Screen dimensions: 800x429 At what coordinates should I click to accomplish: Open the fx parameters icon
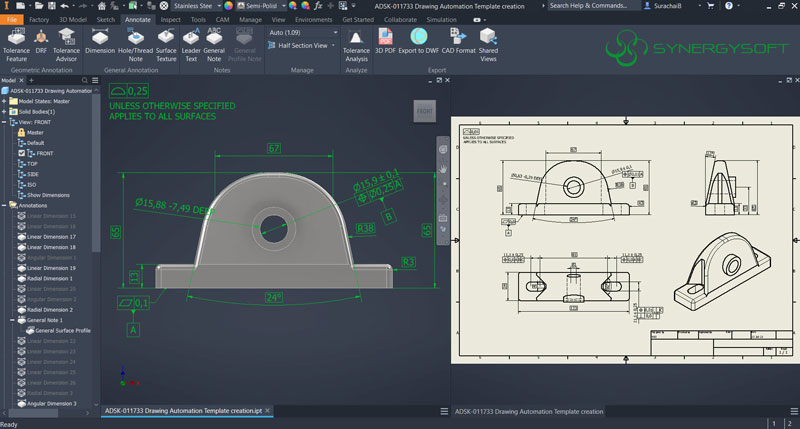[318, 6]
